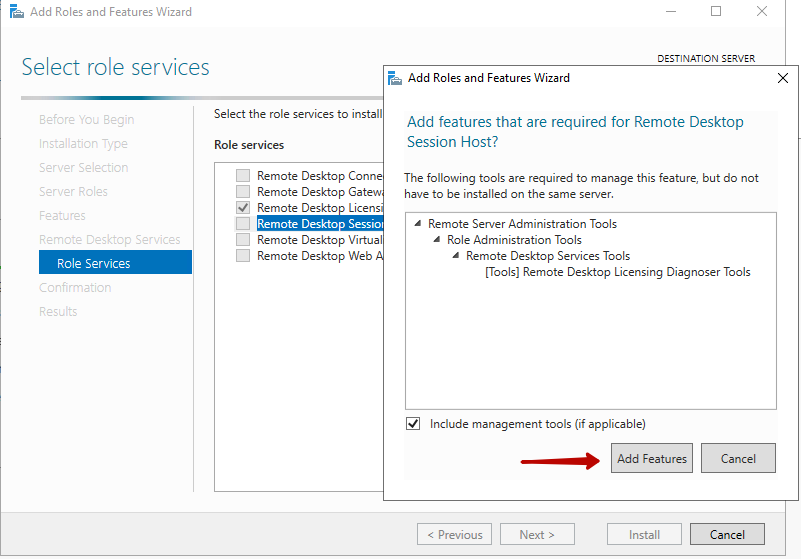The height and width of the screenshot is (559, 801).
Task: Go to Remote Desktop Services step
Action: (109, 240)
